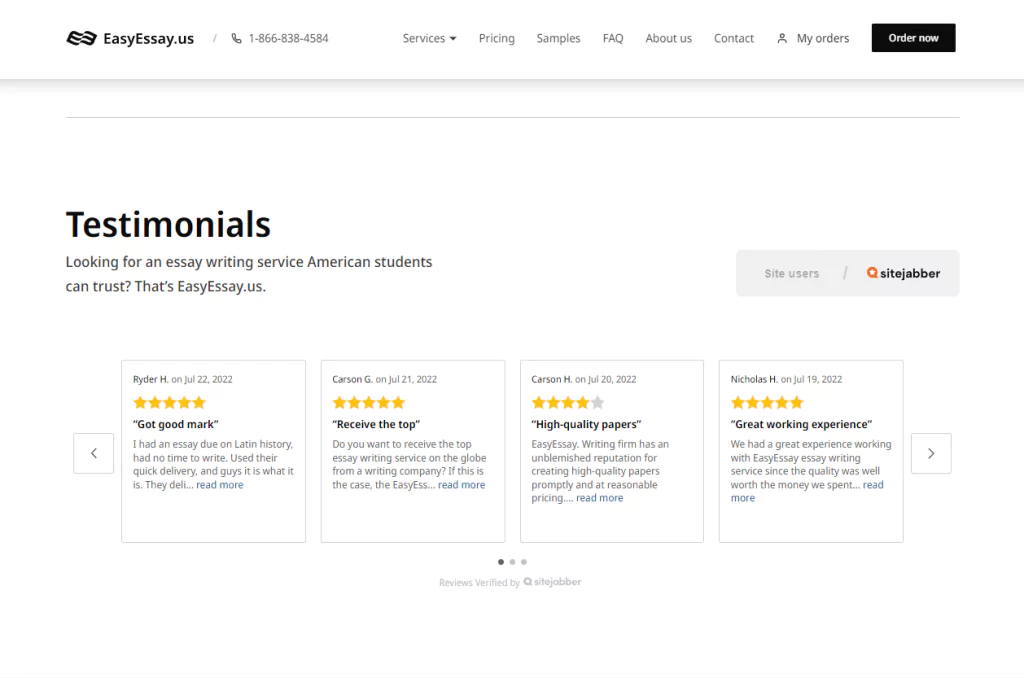1024x678 pixels.
Task: Click Nicholas H. five-star rating
Action: 767,402
